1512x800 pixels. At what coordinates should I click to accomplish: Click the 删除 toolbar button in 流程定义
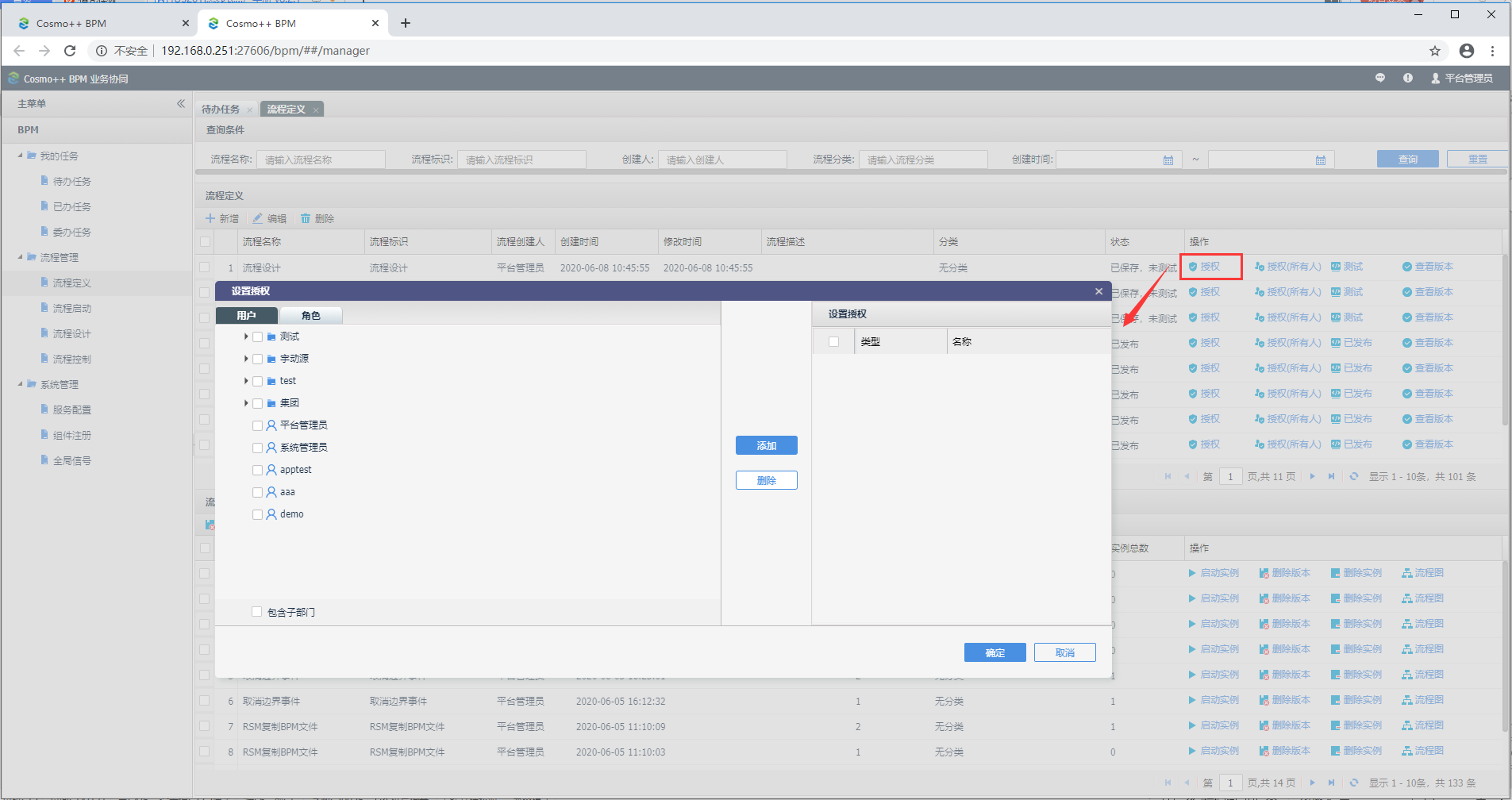click(x=317, y=218)
